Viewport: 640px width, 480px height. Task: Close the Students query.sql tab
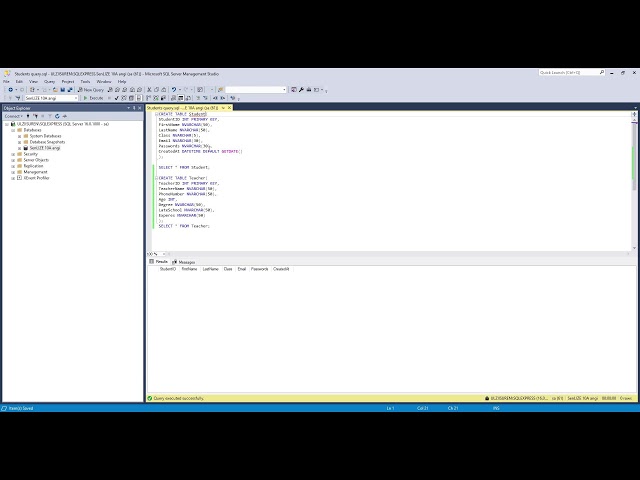tap(229, 108)
